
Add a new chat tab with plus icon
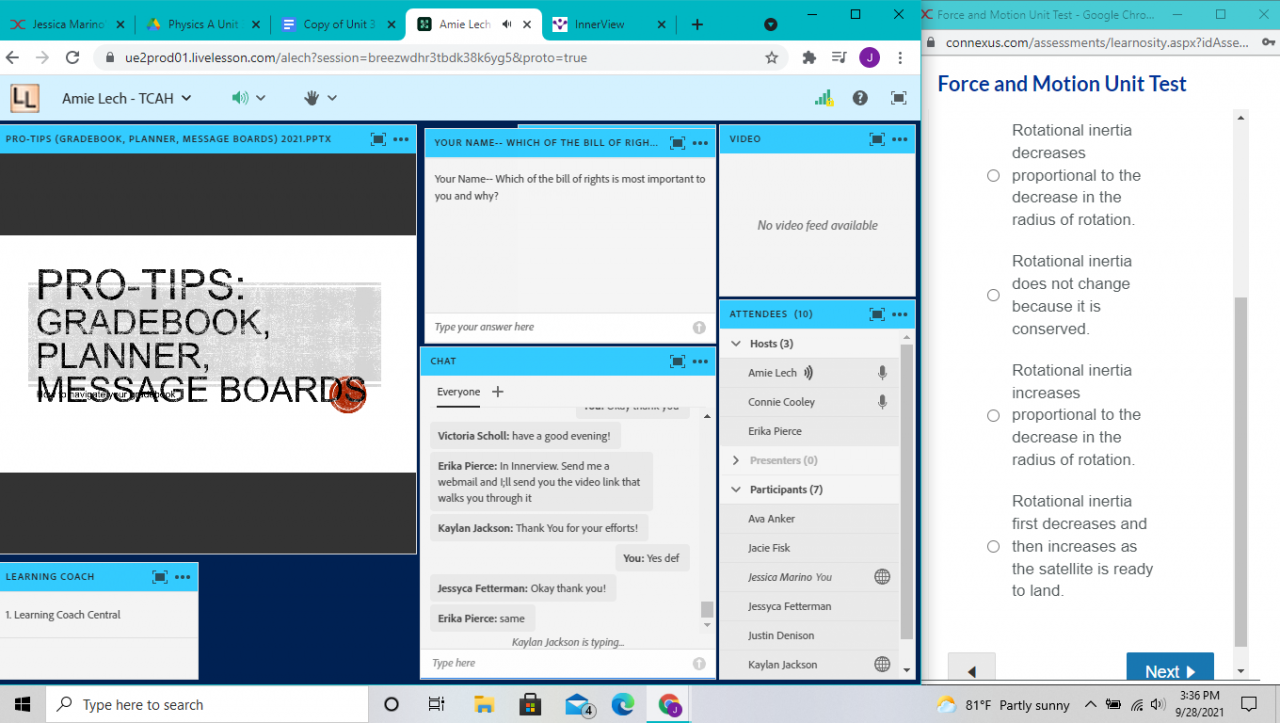pyautogui.click(x=498, y=392)
